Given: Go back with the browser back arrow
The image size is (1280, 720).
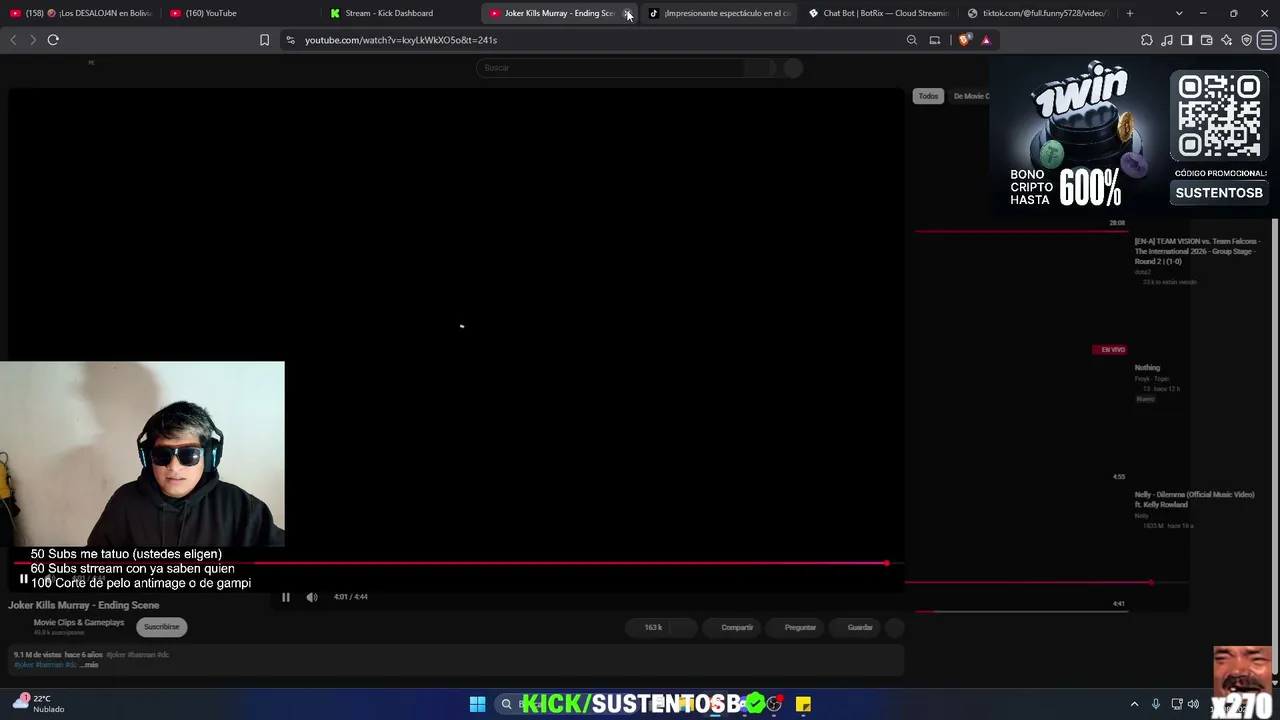Looking at the screenshot, I should tap(13, 40).
